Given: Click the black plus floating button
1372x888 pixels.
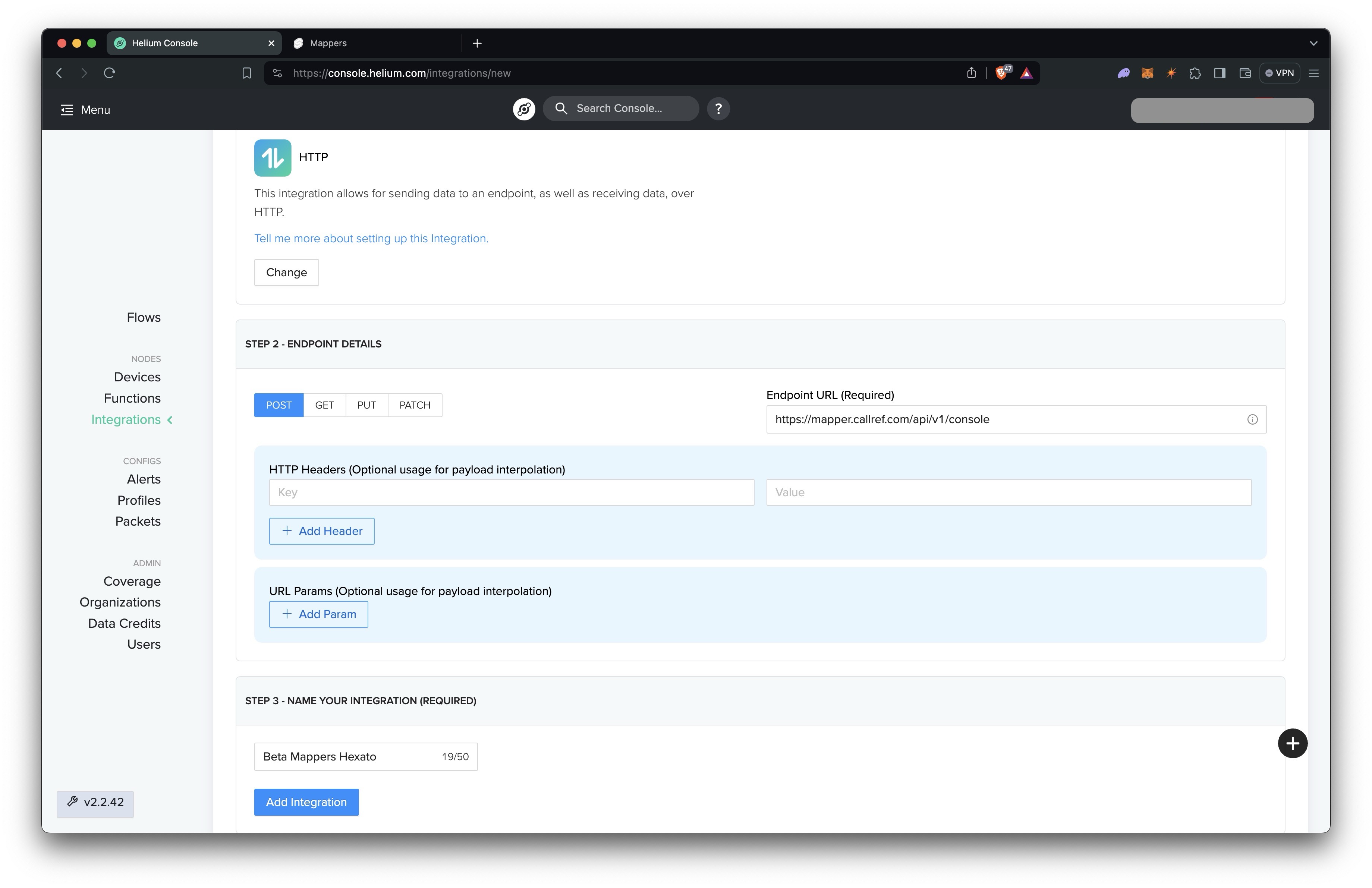Looking at the screenshot, I should coord(1293,743).
